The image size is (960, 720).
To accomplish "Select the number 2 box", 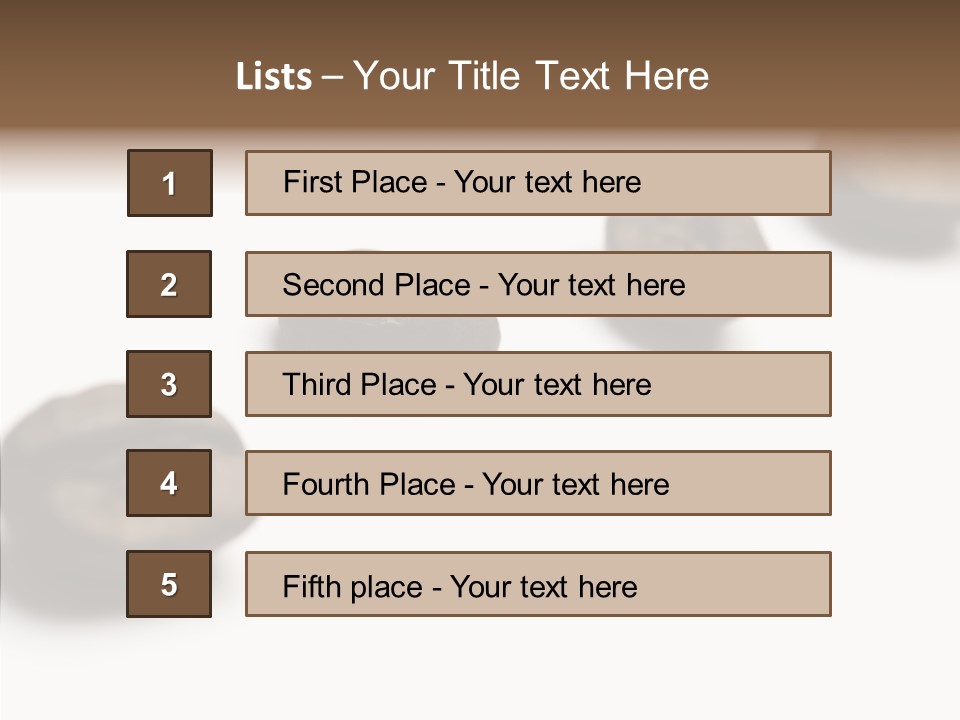I will (169, 284).
